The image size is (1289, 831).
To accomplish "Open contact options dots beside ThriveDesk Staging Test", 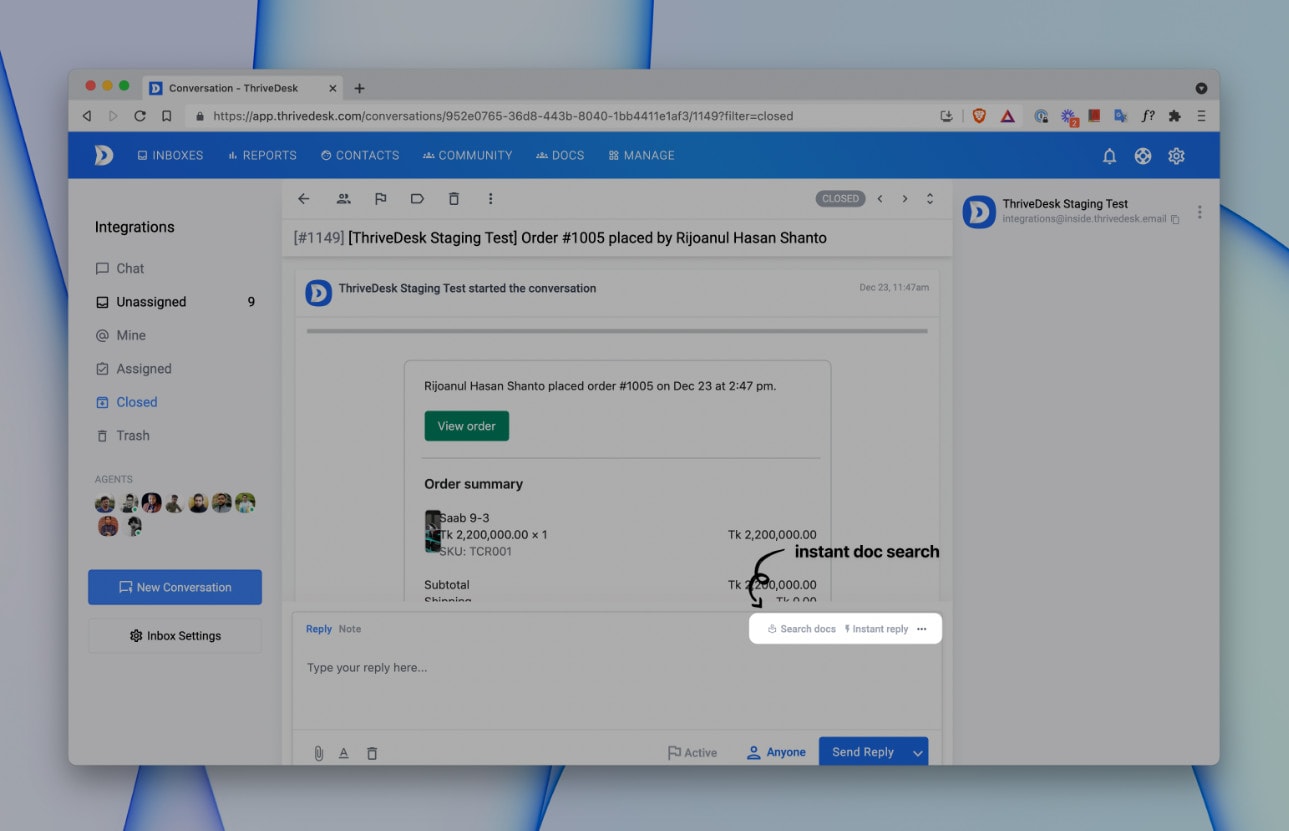I will point(1199,212).
